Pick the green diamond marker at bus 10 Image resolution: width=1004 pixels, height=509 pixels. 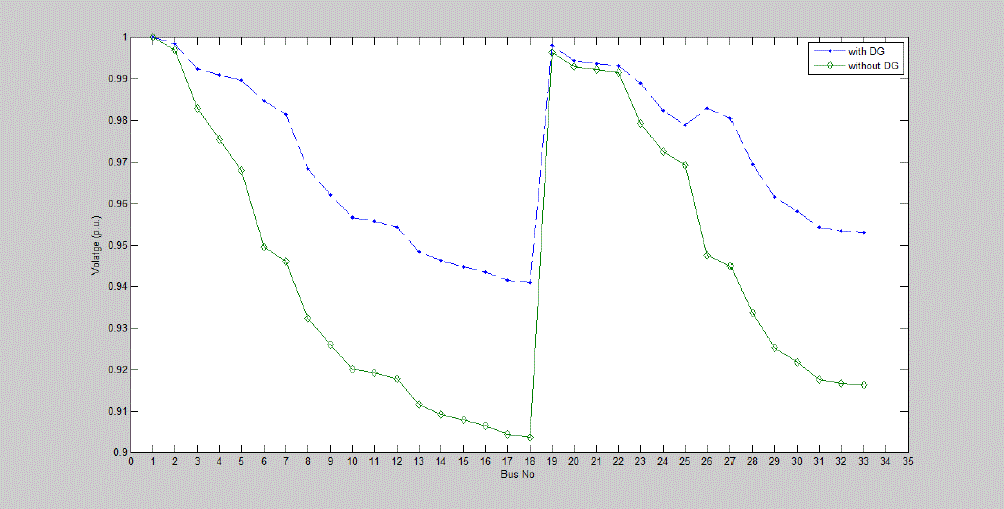(352, 369)
